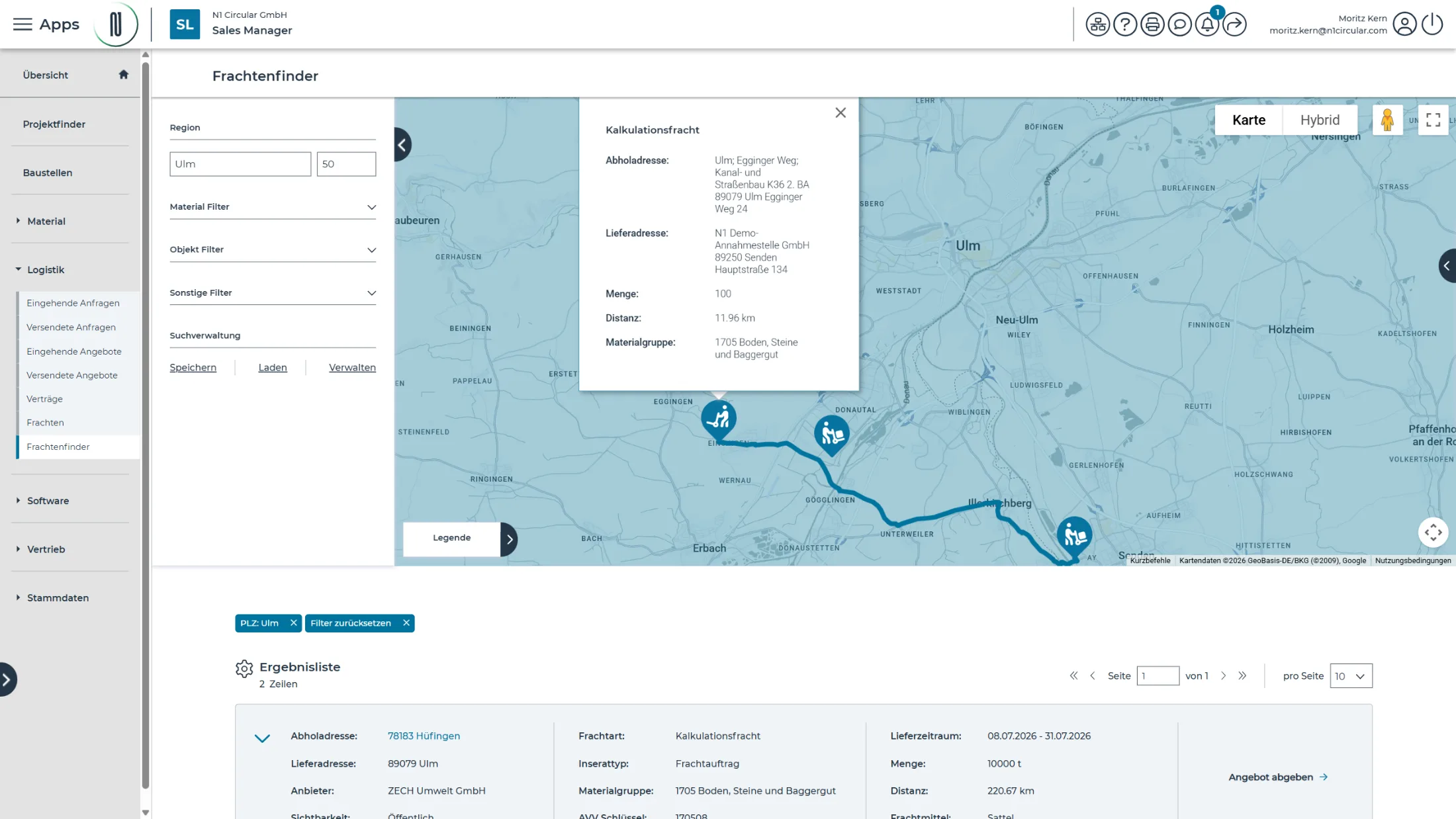The image size is (1456, 819).
Task: Click the 78183 Hüfingen address link
Action: 424,736
